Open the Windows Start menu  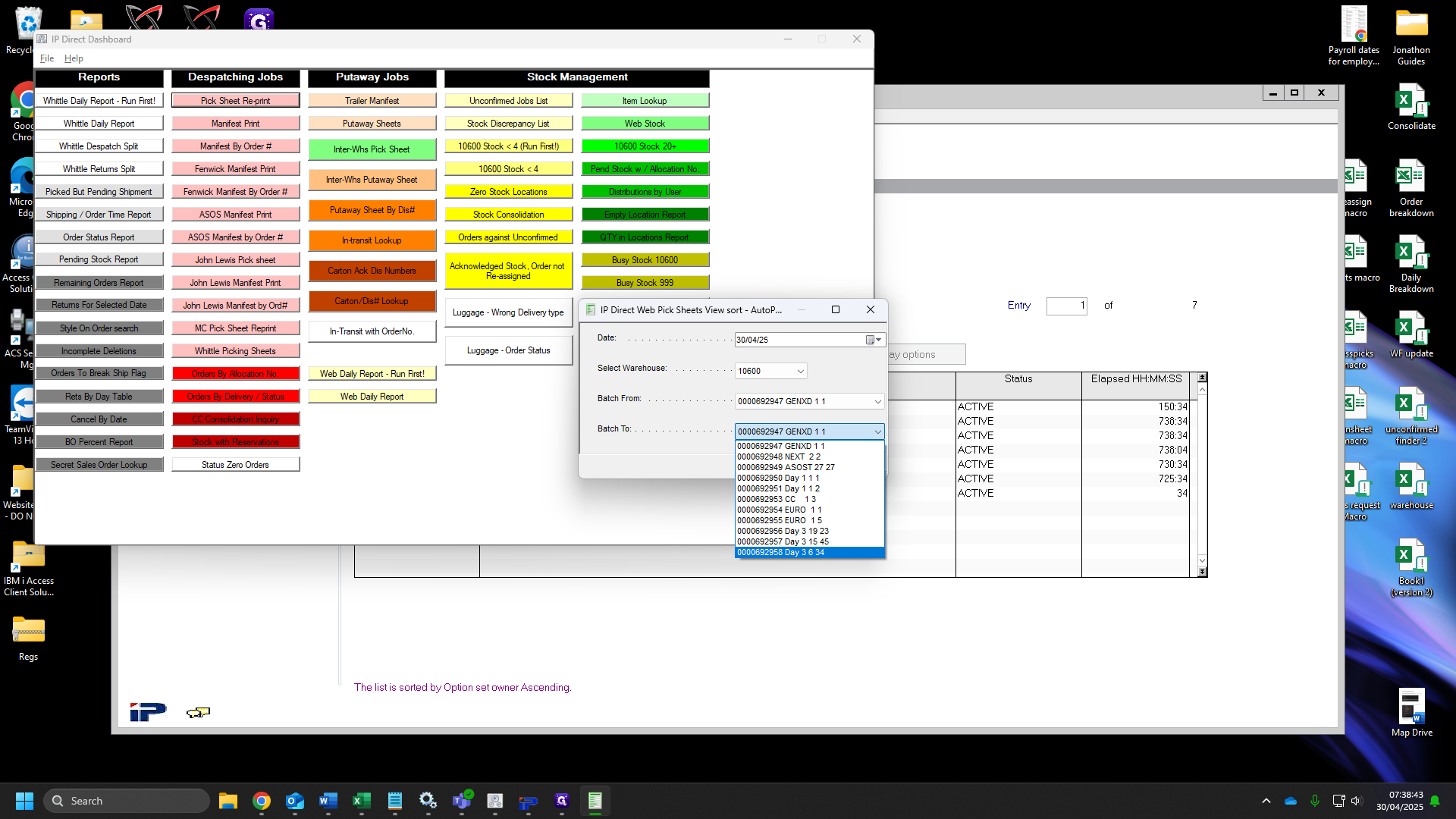24,801
